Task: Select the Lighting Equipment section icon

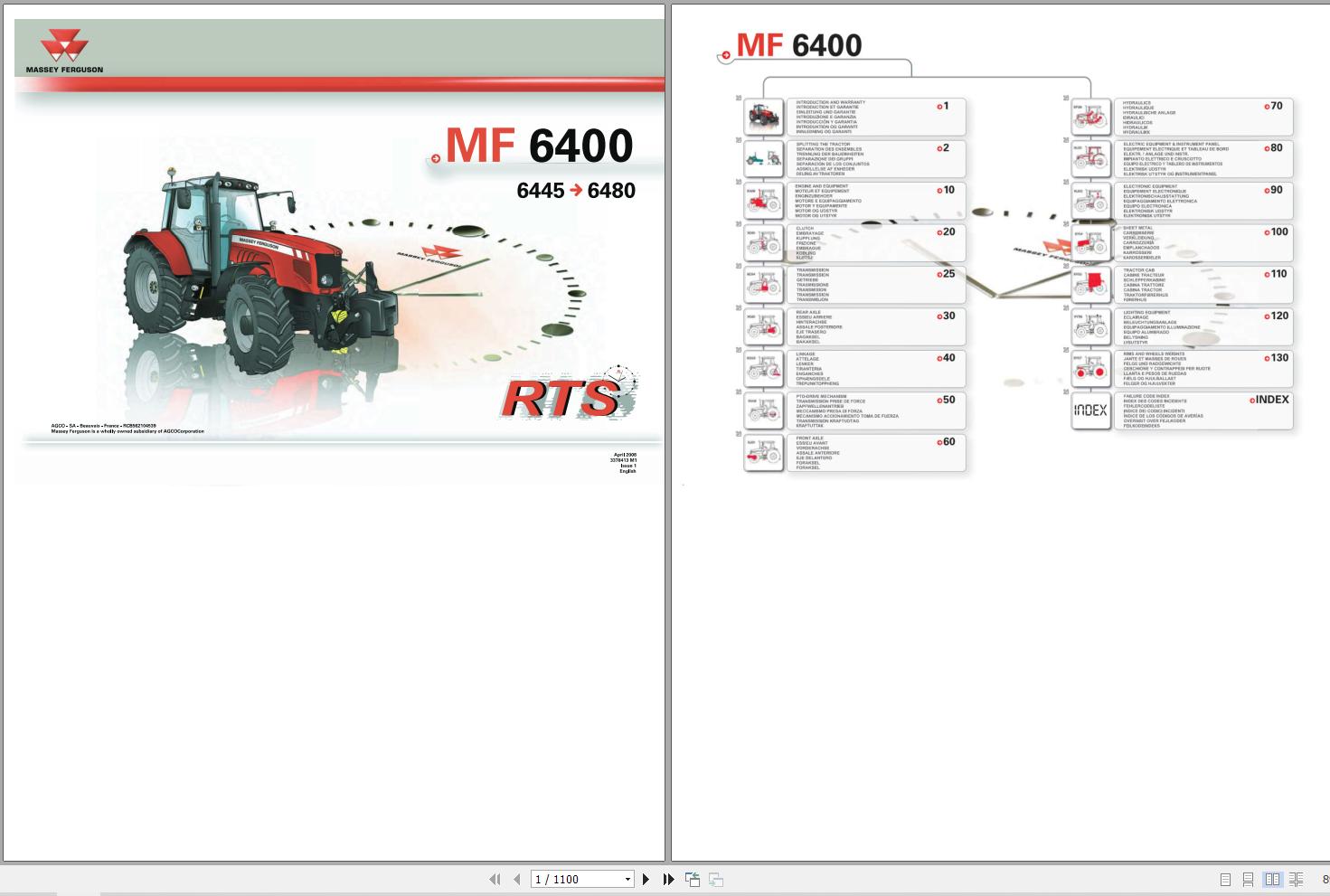Action: click(1091, 327)
